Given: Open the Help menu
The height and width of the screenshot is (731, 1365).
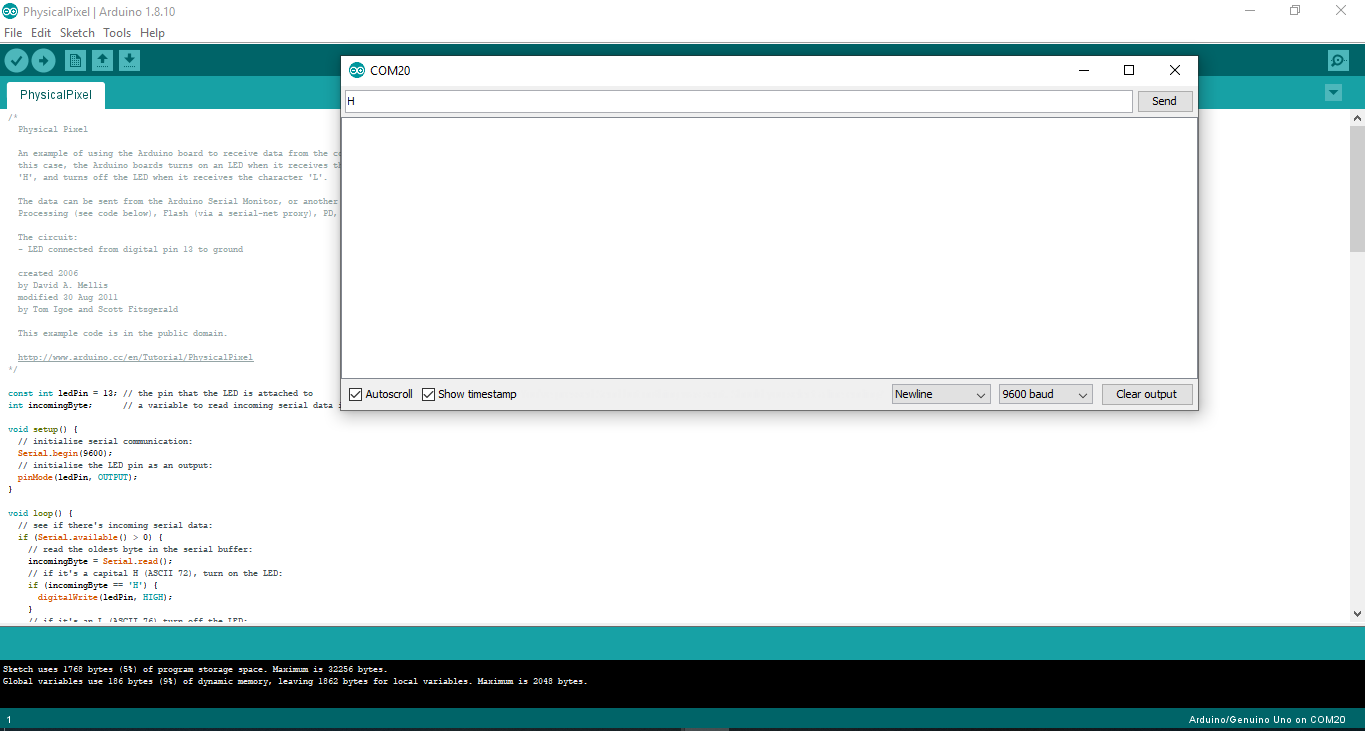Looking at the screenshot, I should coord(152,33).
